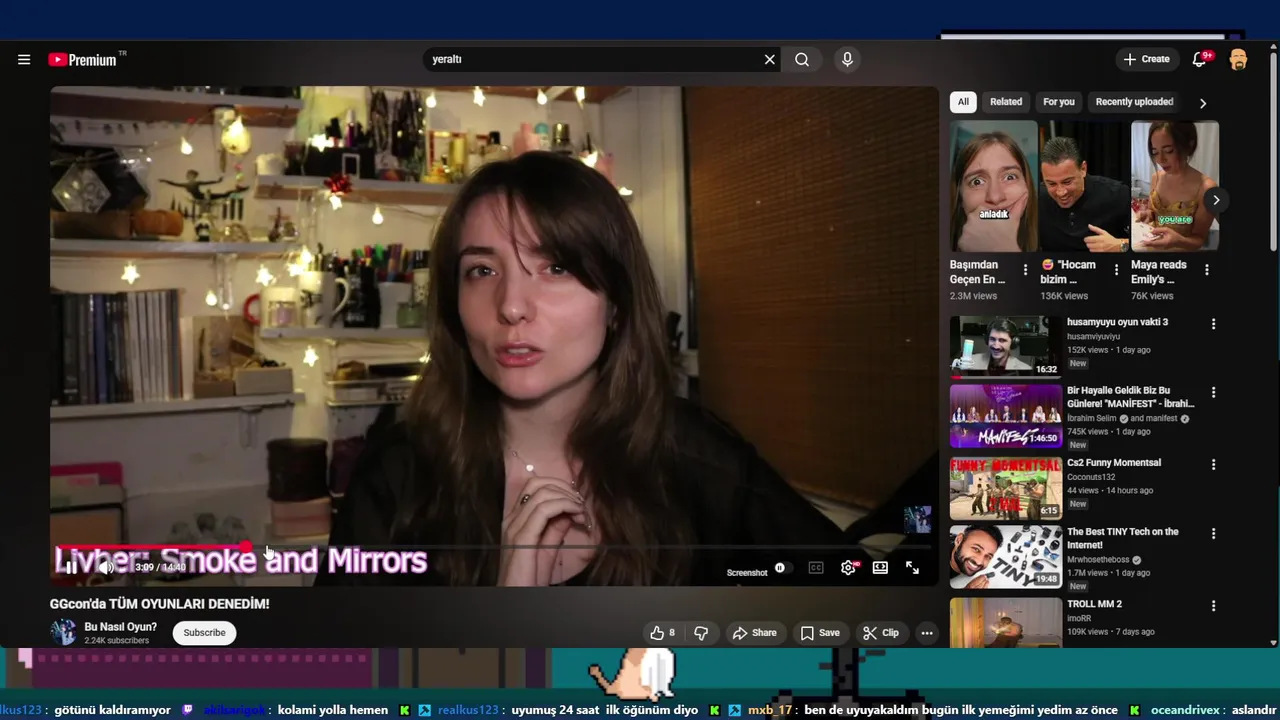
Task: Advance the Shorts shelf with arrow
Action: [1216, 200]
